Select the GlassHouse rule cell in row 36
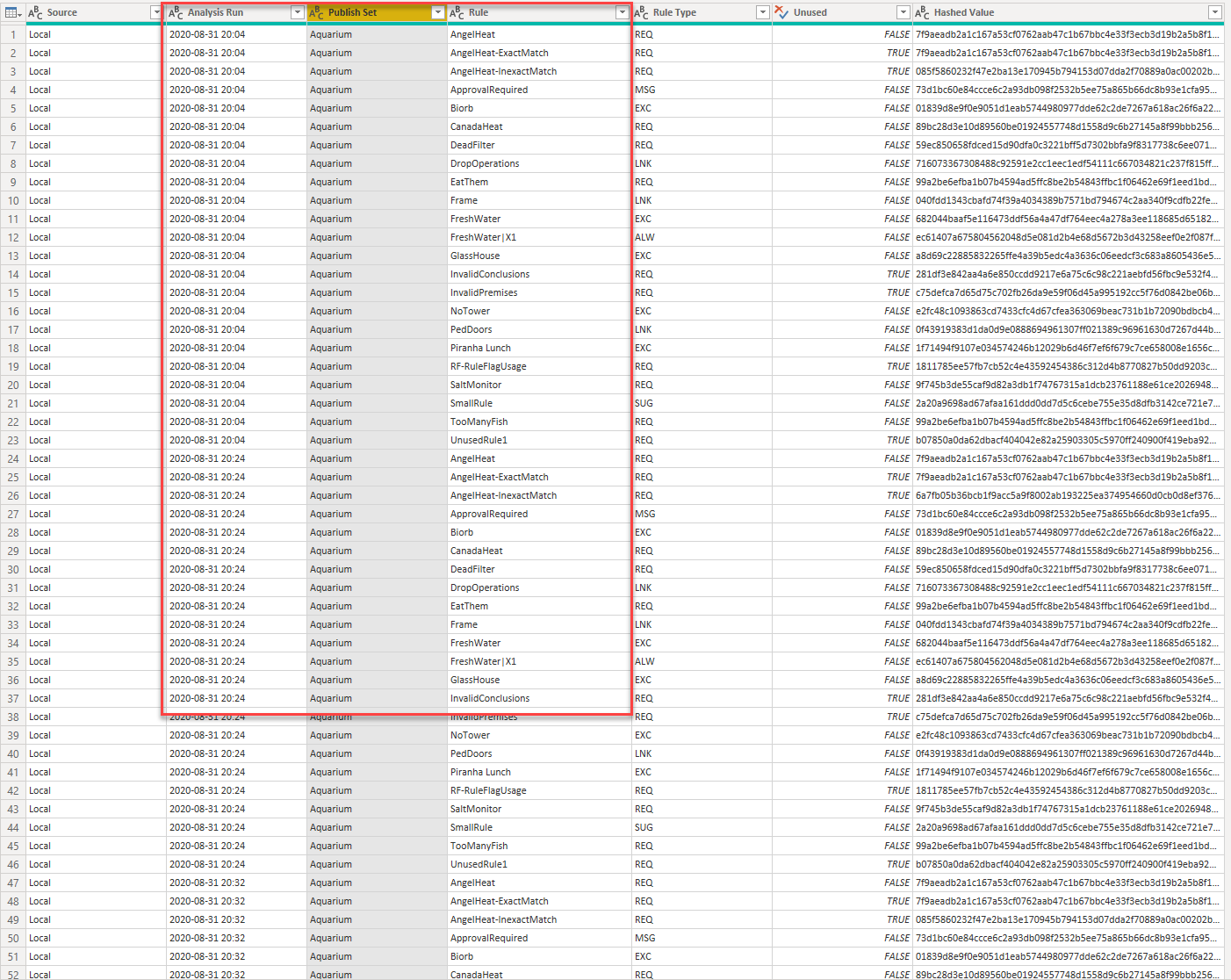Screen dimensions: 1231x980 539,680
